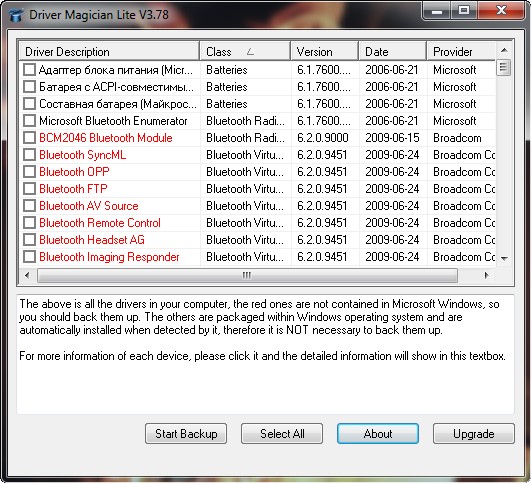Click the Driver Magician title bar icon
The height and width of the screenshot is (484, 532).
(x=16, y=15)
